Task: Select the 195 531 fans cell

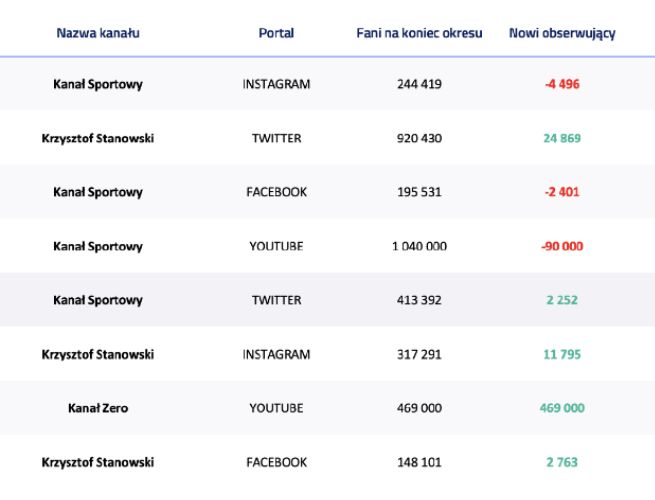Action: (419, 192)
